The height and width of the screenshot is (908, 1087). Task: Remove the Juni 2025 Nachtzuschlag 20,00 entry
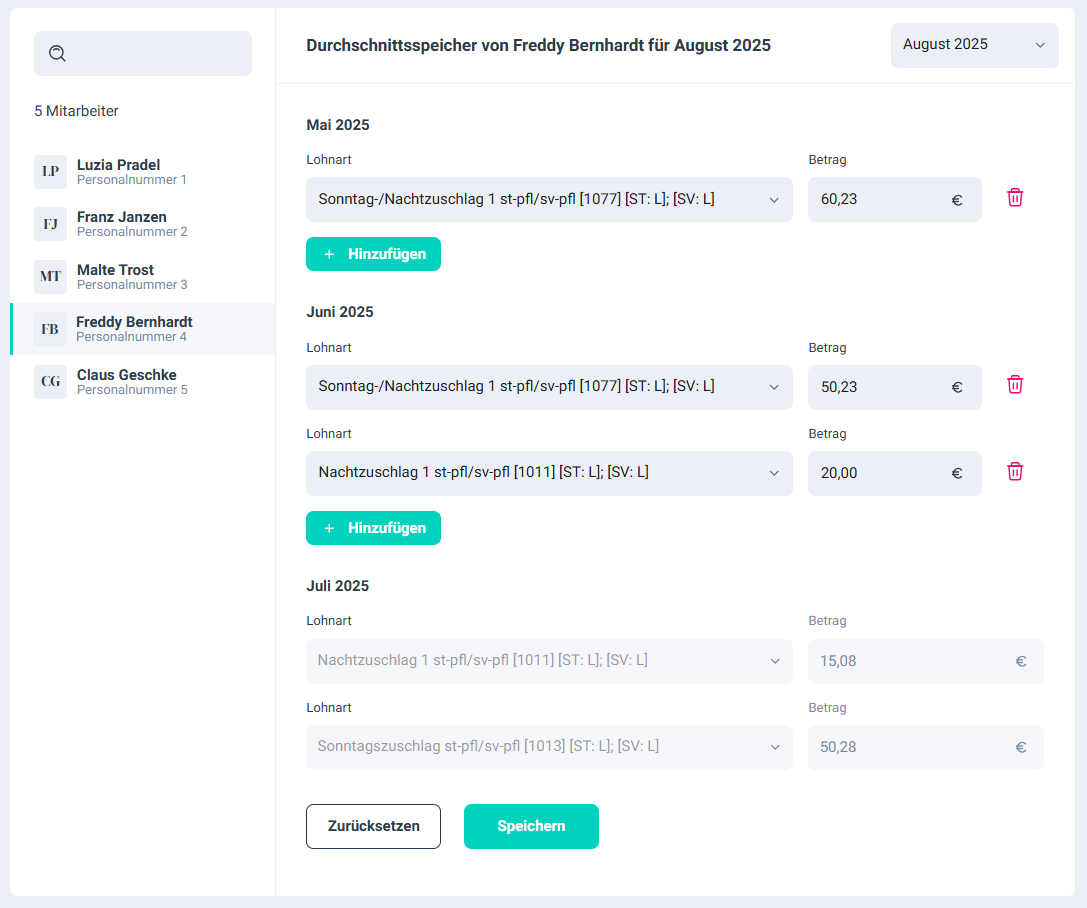pyautogui.click(x=1014, y=472)
